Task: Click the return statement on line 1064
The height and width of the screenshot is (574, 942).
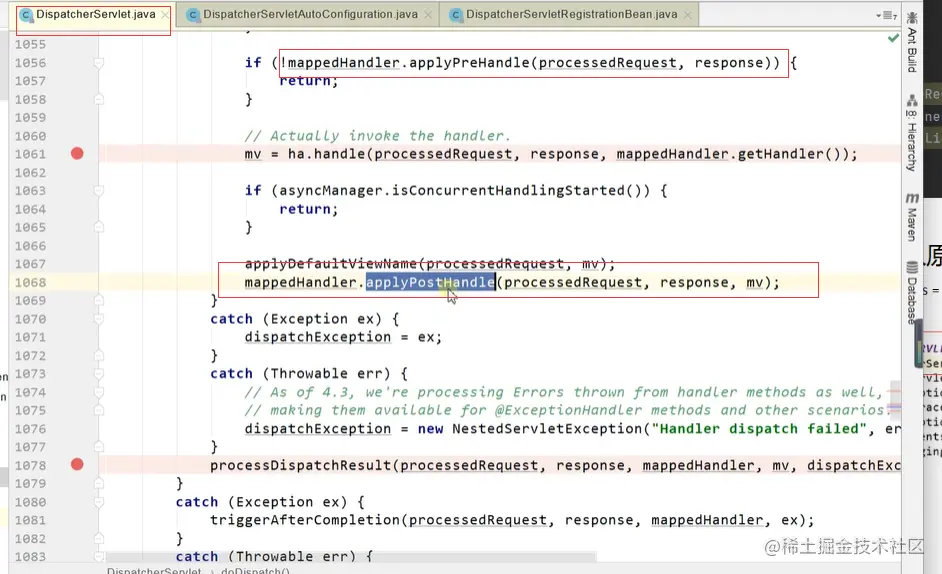Action: coord(309,210)
